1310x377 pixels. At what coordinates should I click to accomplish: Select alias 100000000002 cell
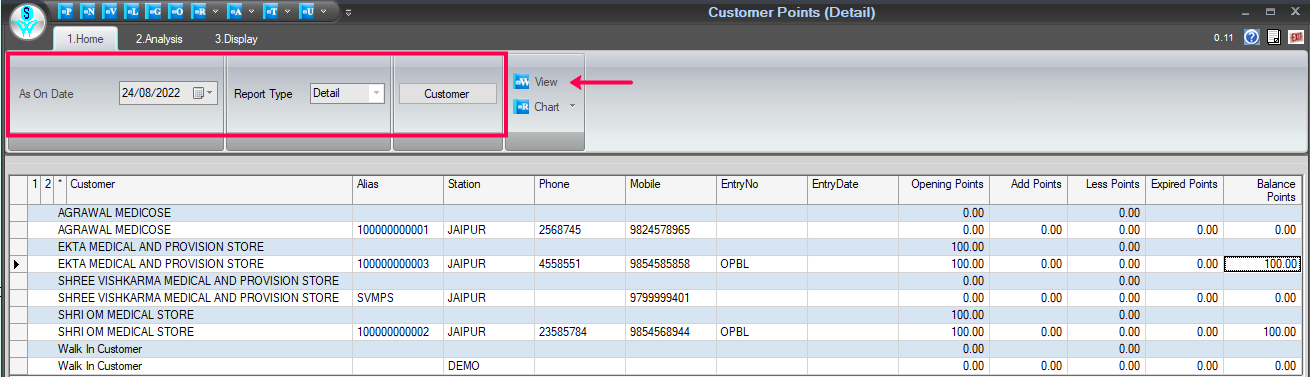tap(397, 332)
